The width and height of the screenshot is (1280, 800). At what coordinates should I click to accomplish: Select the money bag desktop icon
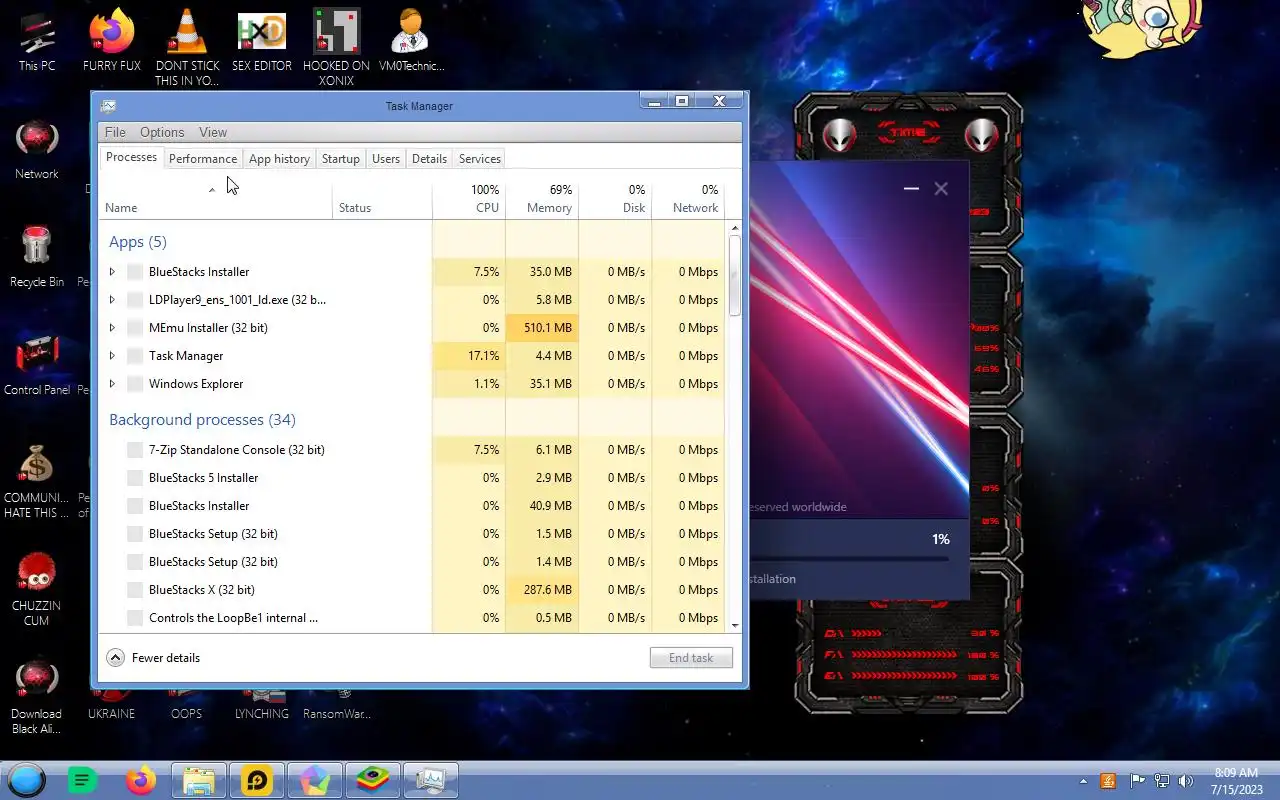click(37, 480)
